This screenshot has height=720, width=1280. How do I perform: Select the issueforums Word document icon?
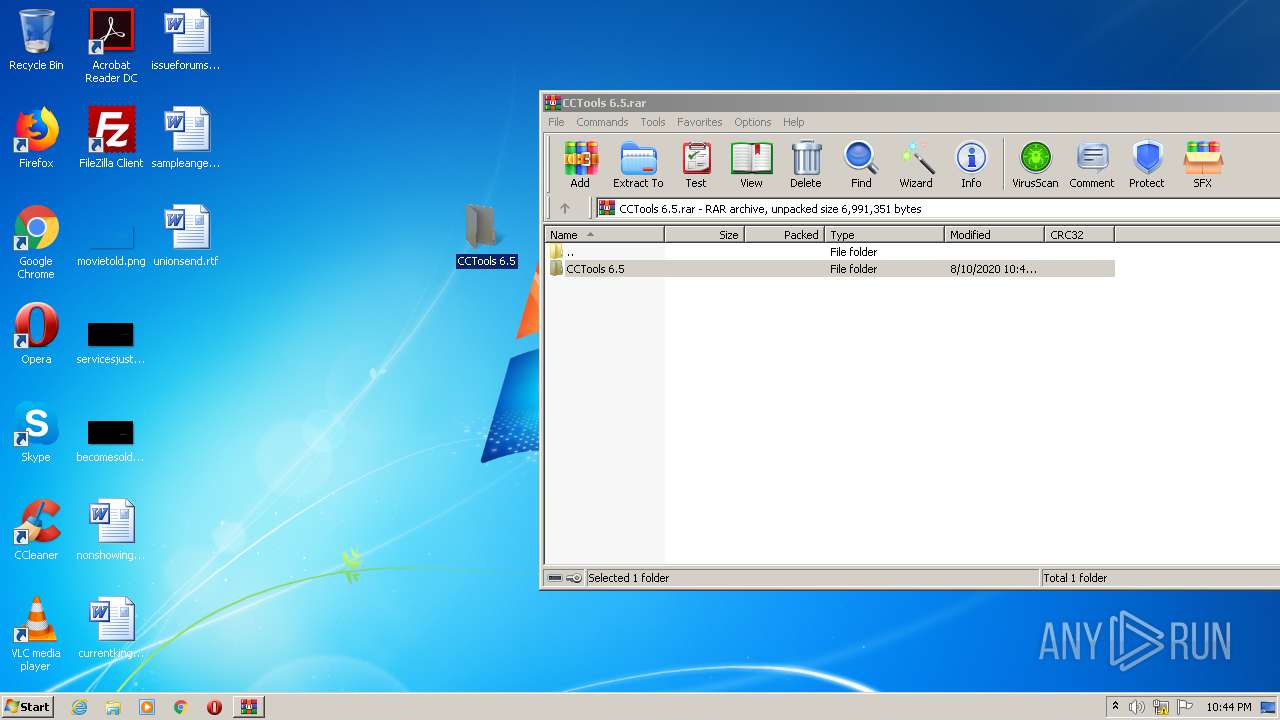(x=186, y=40)
